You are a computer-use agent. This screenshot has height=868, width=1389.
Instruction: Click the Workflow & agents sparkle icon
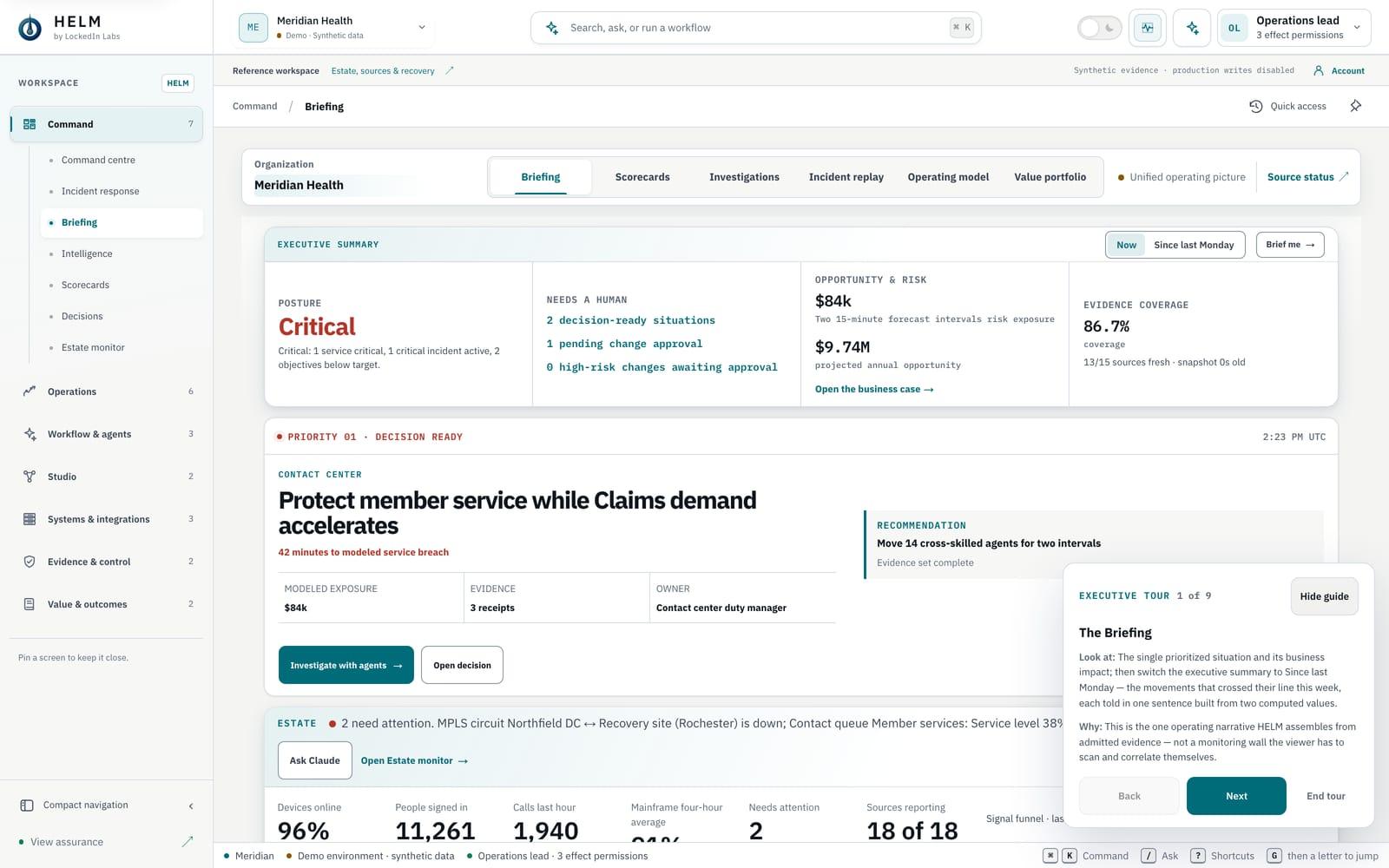click(30, 434)
